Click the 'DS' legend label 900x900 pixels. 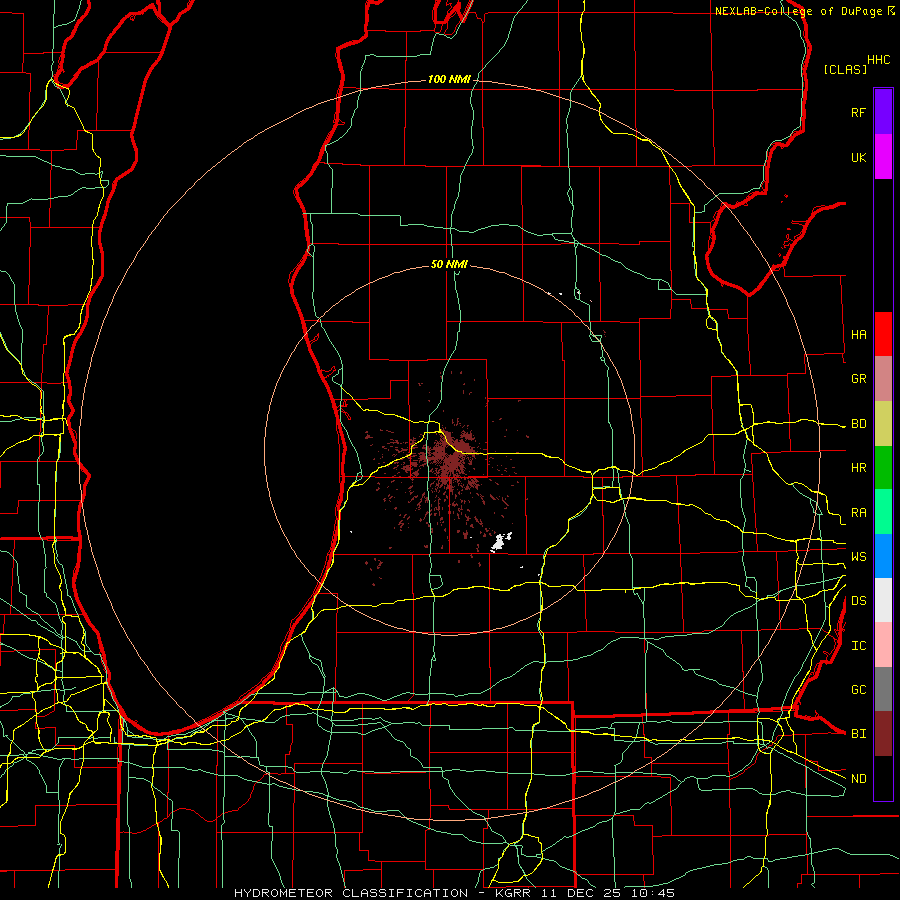858,601
